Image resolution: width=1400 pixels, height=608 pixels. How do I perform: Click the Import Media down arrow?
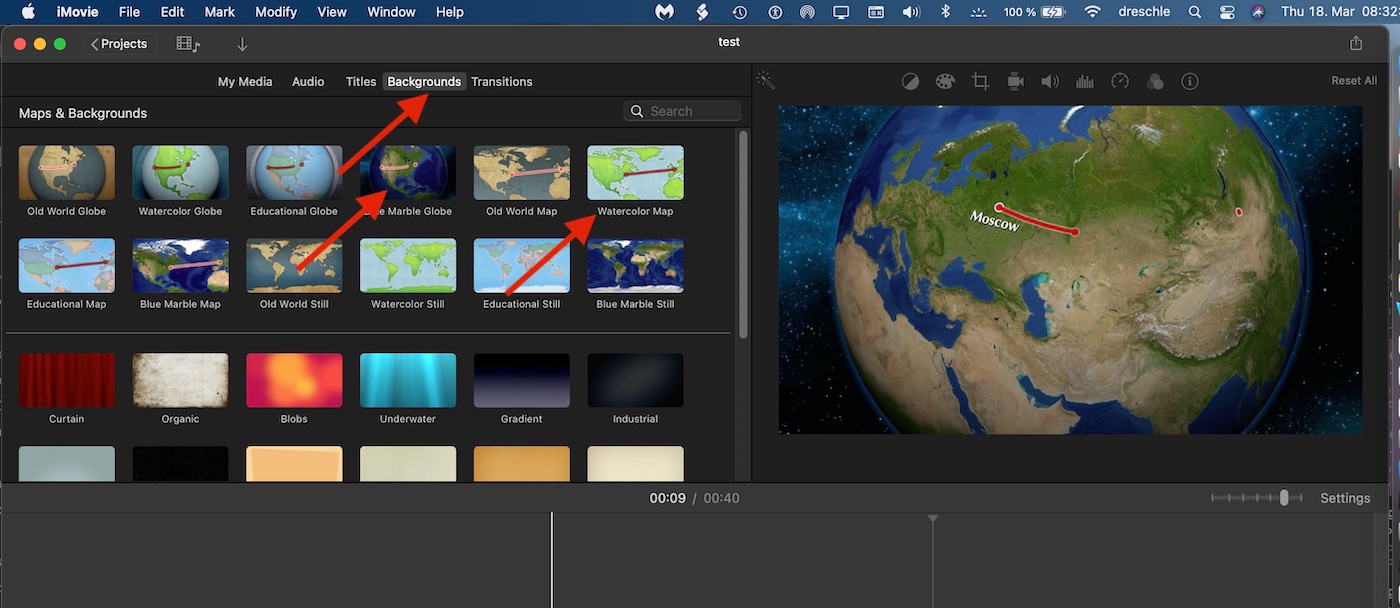click(242, 44)
